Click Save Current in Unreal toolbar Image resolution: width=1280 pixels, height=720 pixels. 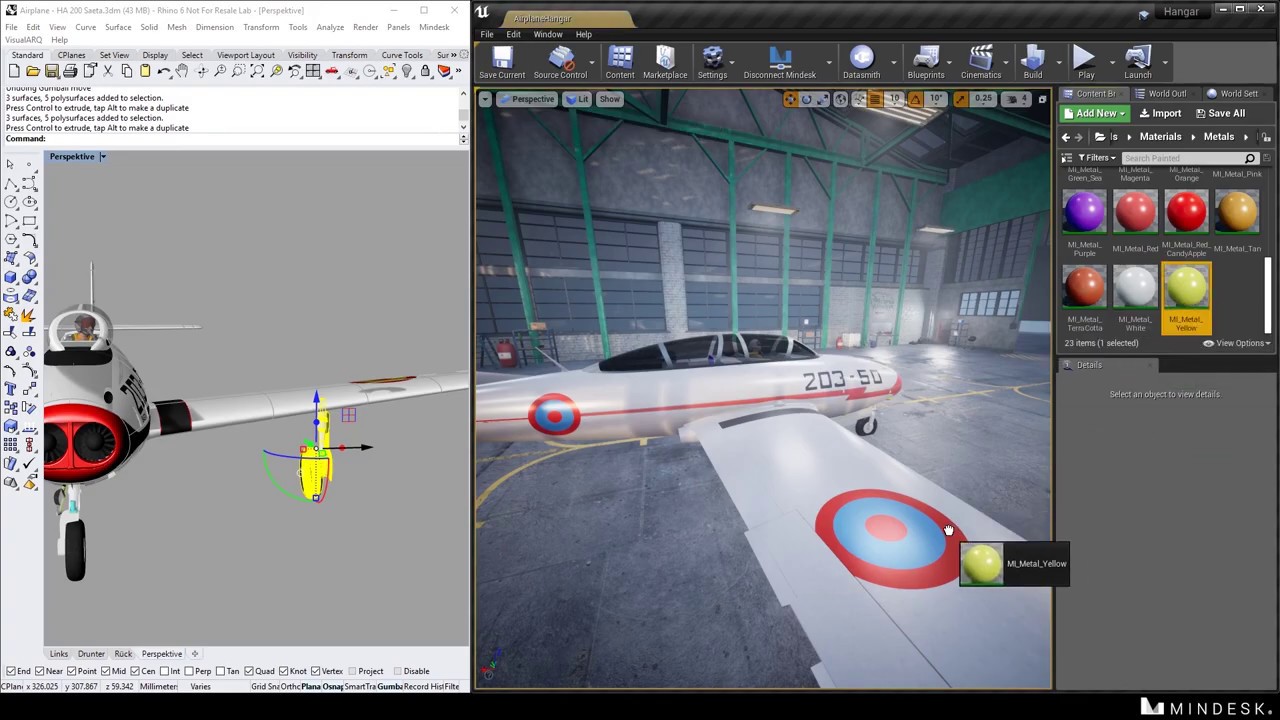(x=501, y=63)
